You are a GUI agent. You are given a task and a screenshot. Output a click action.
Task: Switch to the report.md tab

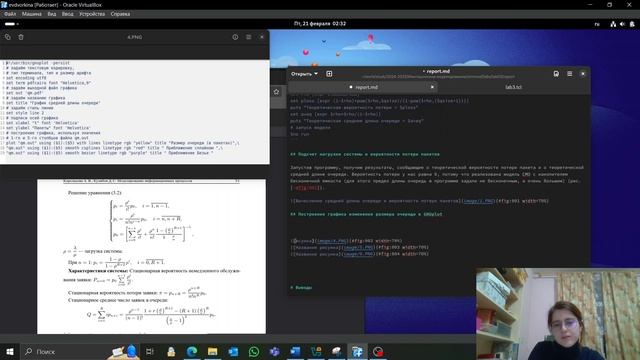click(363, 87)
